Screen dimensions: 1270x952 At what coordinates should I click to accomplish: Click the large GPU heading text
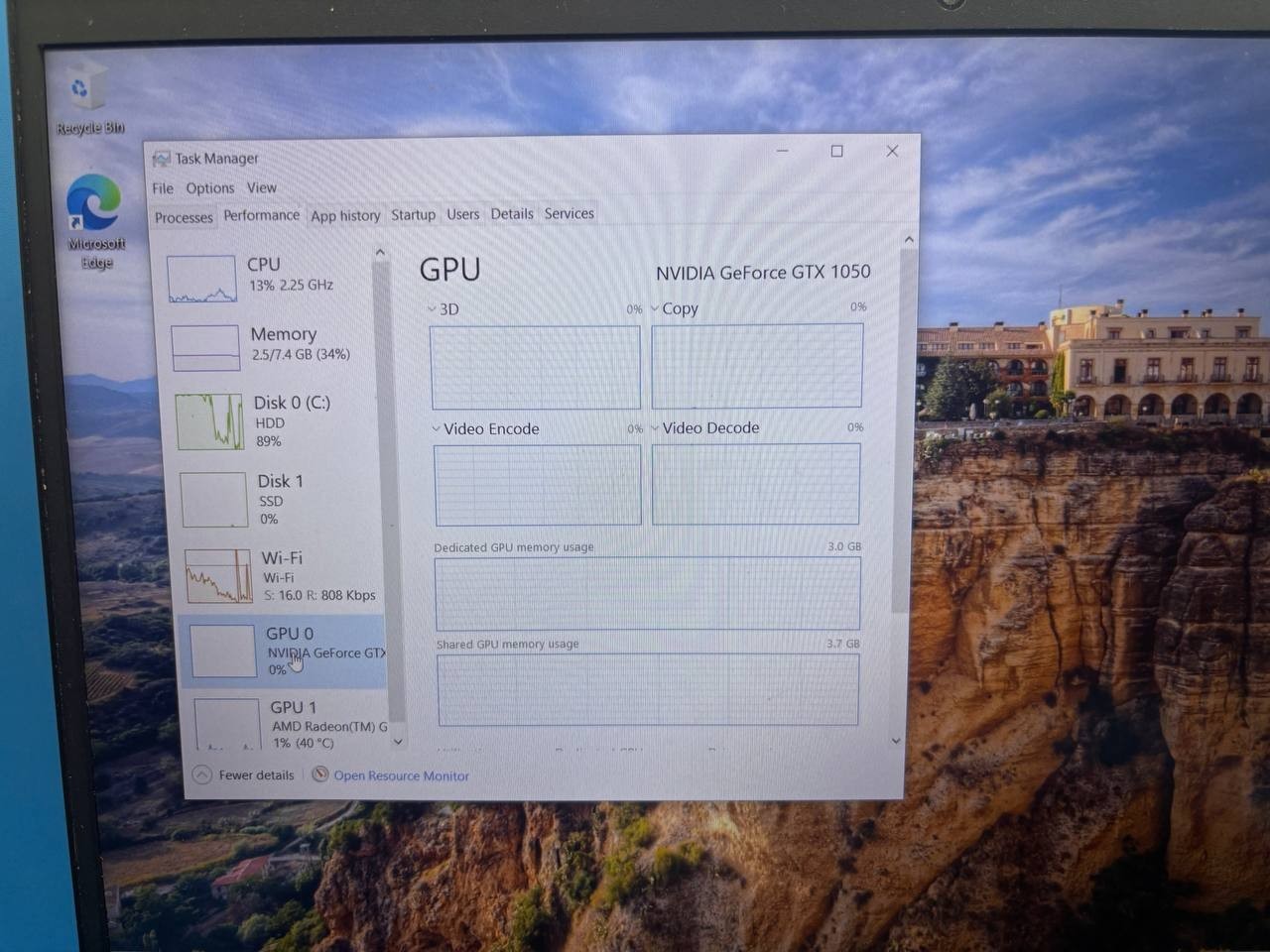point(449,269)
